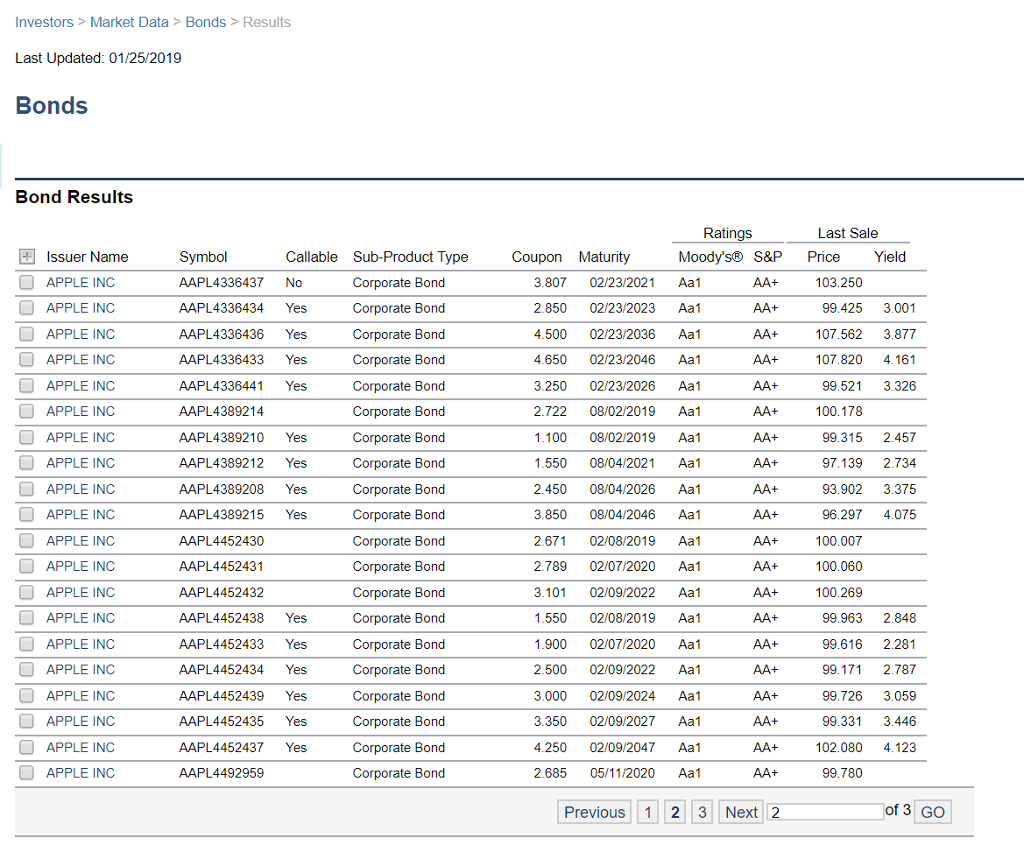Viewport: 1024px width, 852px height.
Task: Open APPLE INC link for AAPL4336434
Action: point(80,308)
